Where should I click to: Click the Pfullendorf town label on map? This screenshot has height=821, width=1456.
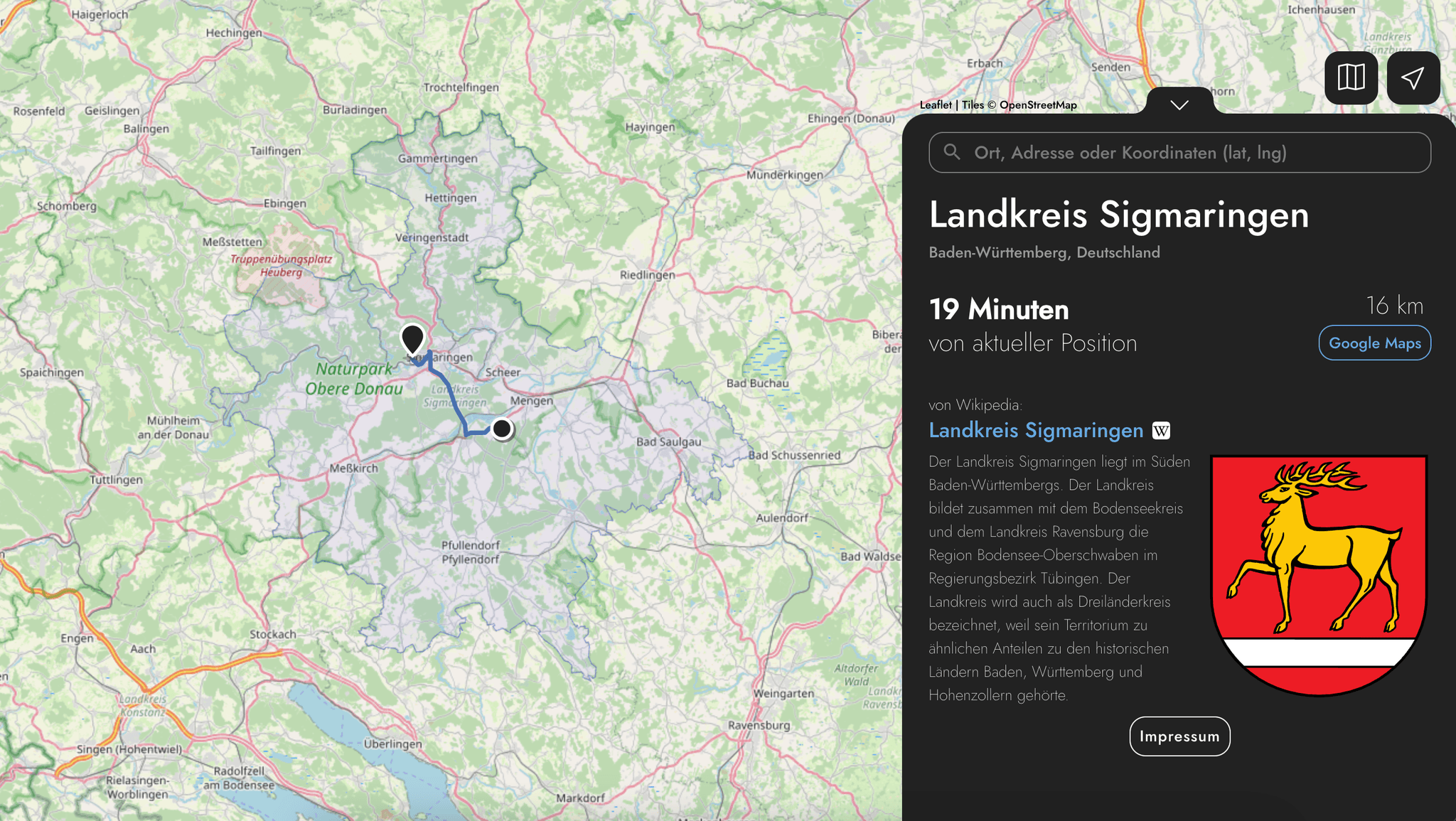coord(470,545)
